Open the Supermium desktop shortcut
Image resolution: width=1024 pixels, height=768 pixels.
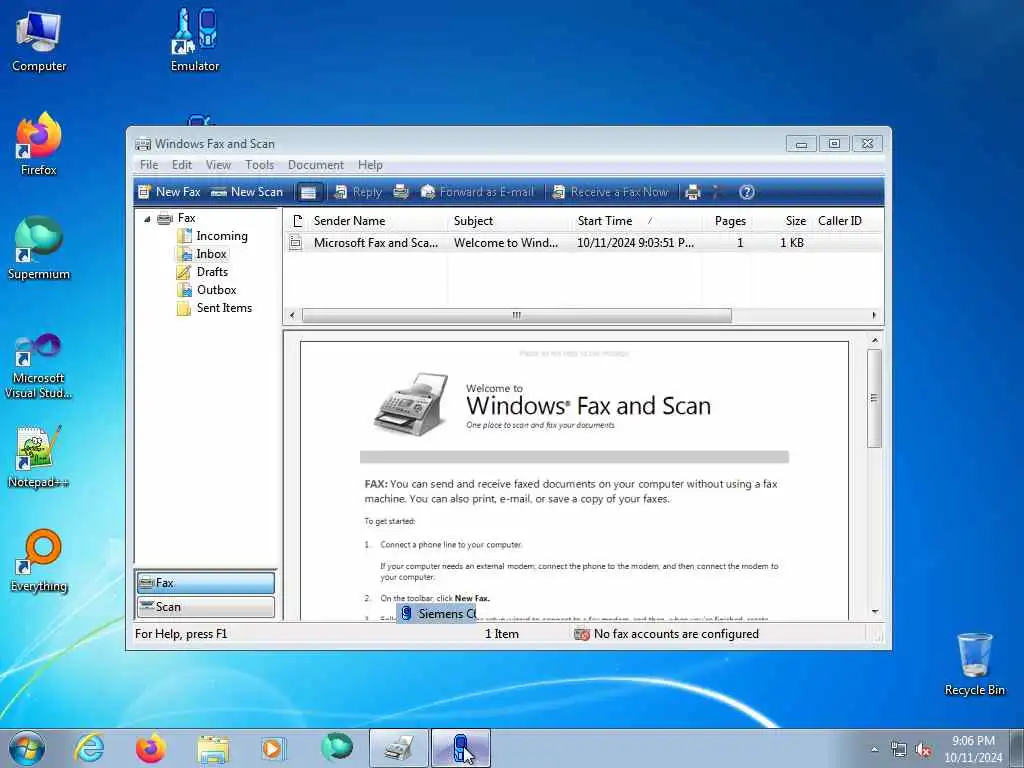(x=39, y=248)
